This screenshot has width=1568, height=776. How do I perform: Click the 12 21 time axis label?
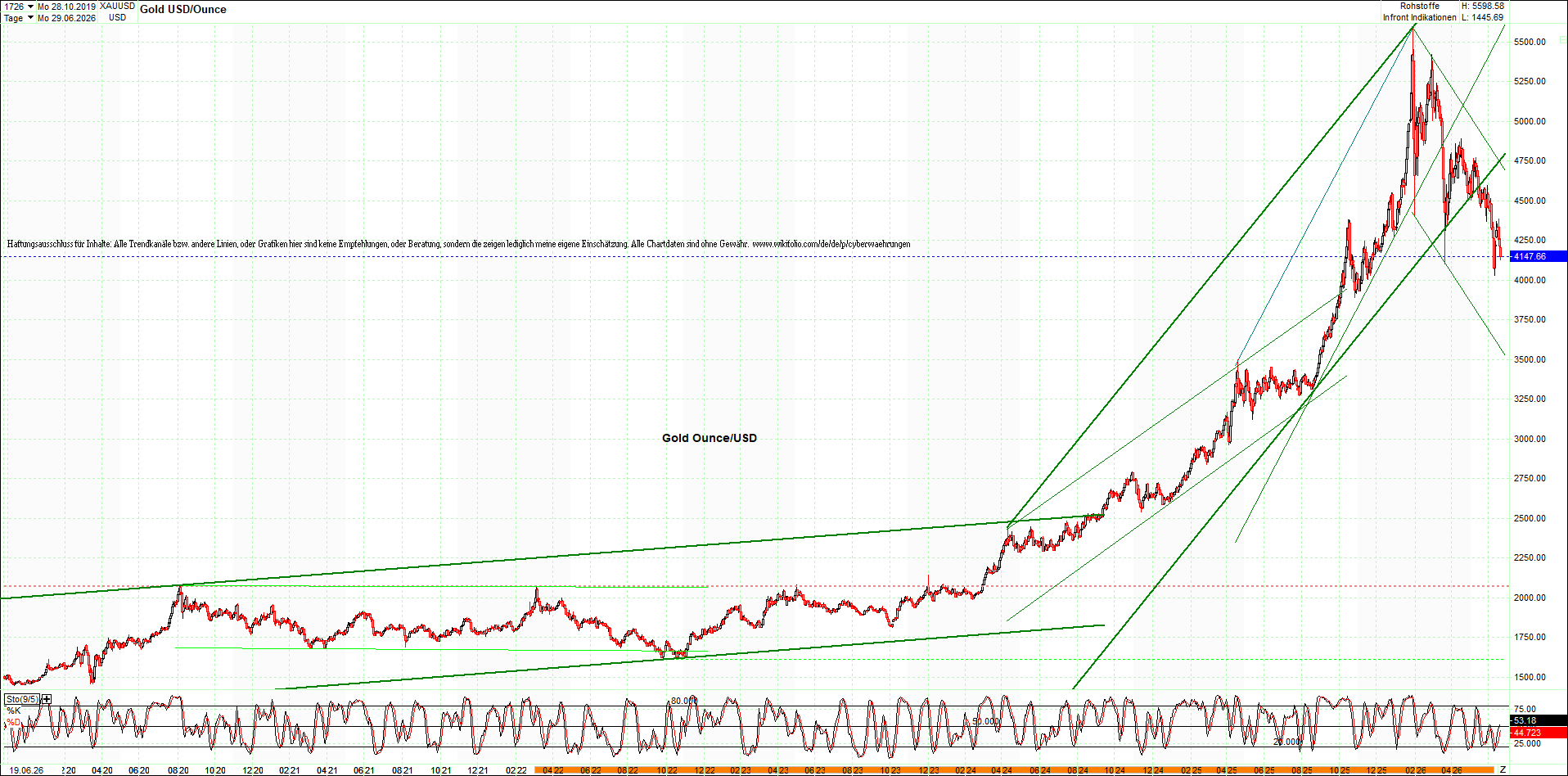[478, 770]
